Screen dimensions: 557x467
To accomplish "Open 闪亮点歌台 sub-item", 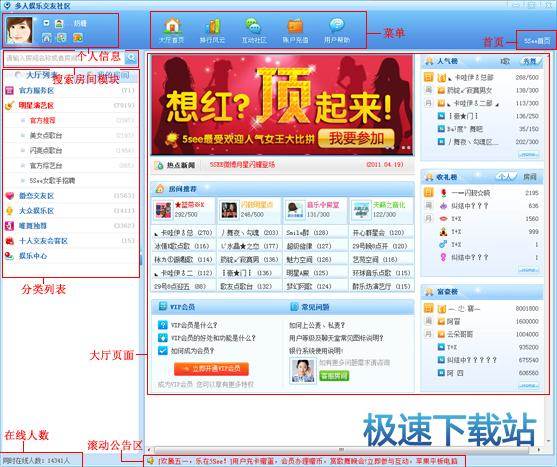I will coord(46,151).
